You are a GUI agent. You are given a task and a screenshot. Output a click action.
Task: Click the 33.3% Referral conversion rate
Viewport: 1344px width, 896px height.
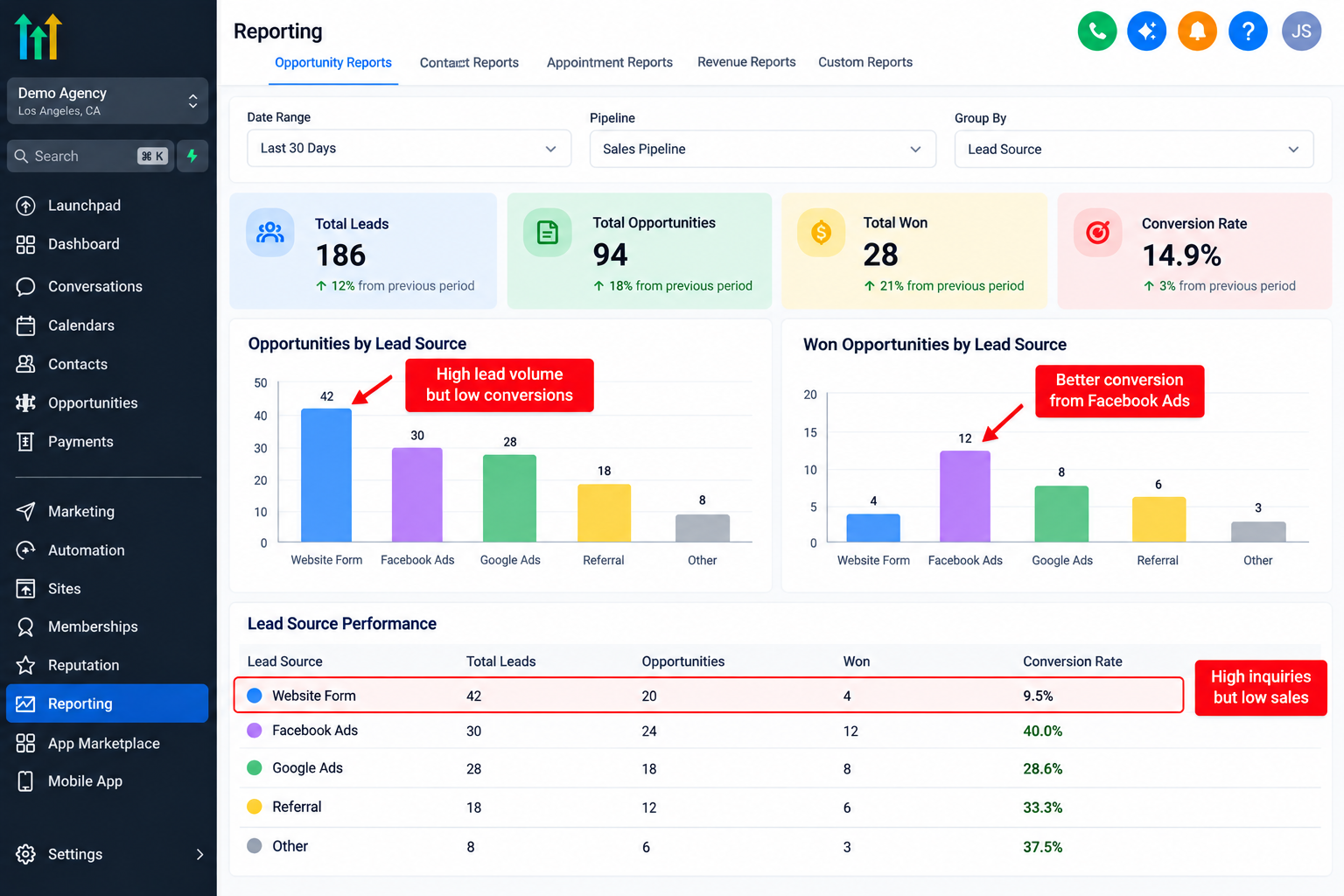click(1043, 808)
